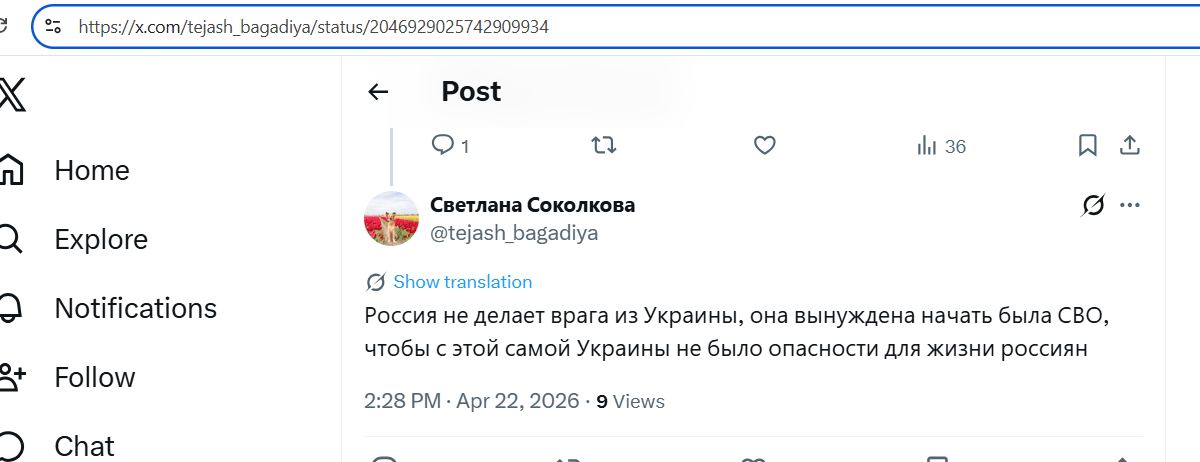Viewport: 1200px width, 462px height.
Task: Click Светлана Соколкова's profile picture
Action: [391, 218]
